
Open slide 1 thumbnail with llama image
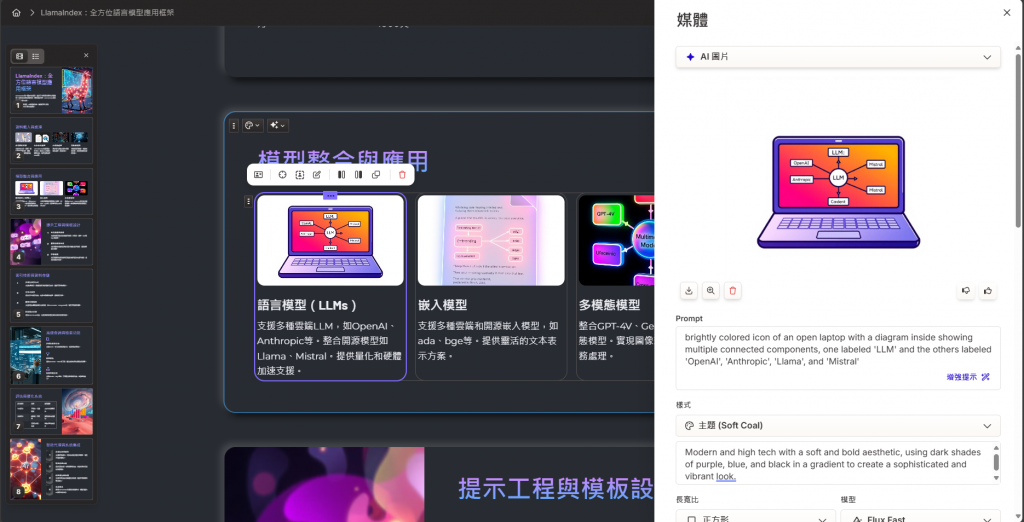point(52,90)
